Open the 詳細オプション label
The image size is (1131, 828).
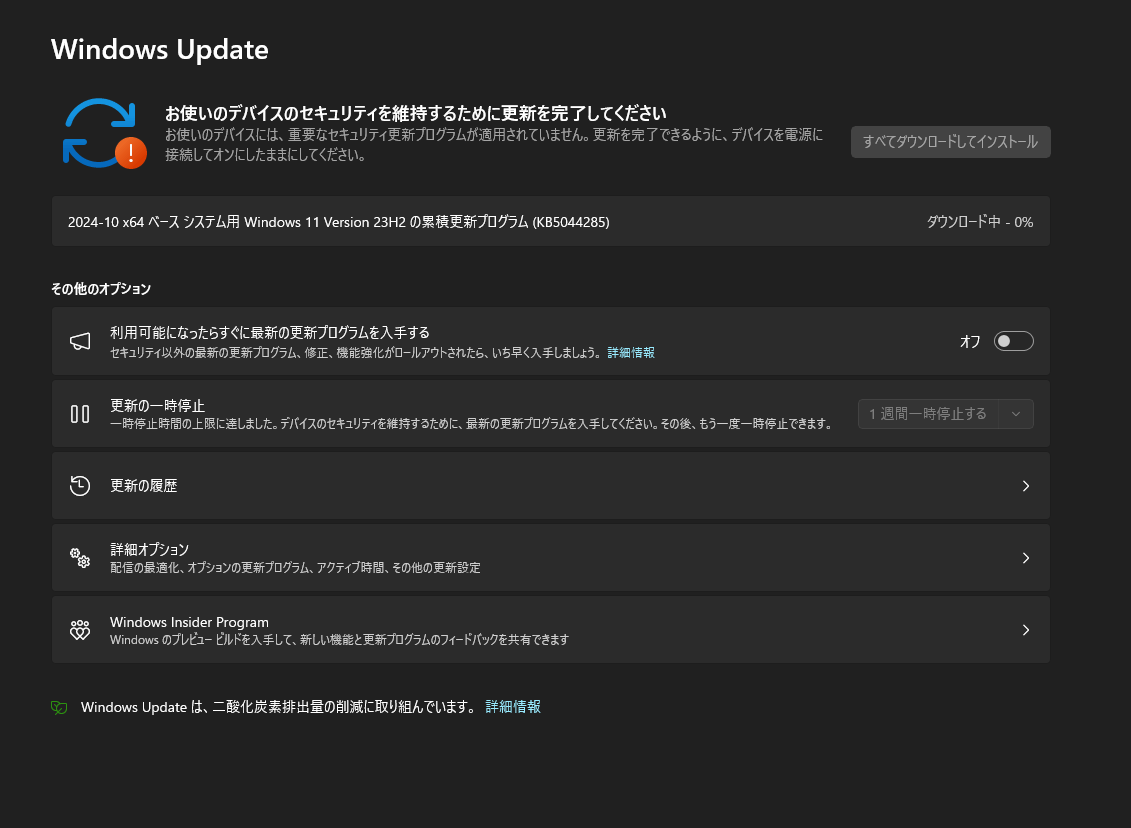[x=149, y=549]
